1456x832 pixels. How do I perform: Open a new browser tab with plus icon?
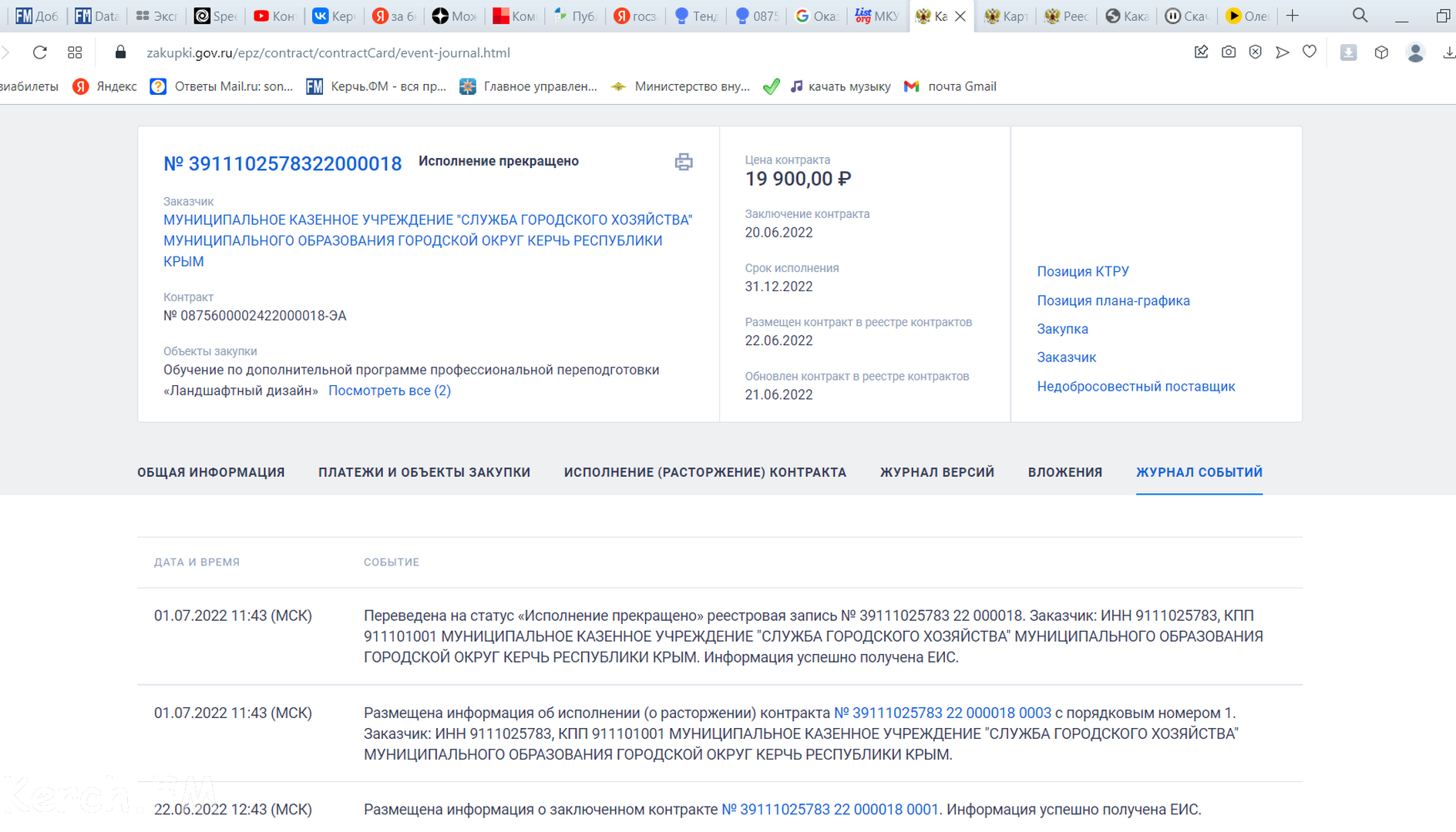pos(1293,15)
